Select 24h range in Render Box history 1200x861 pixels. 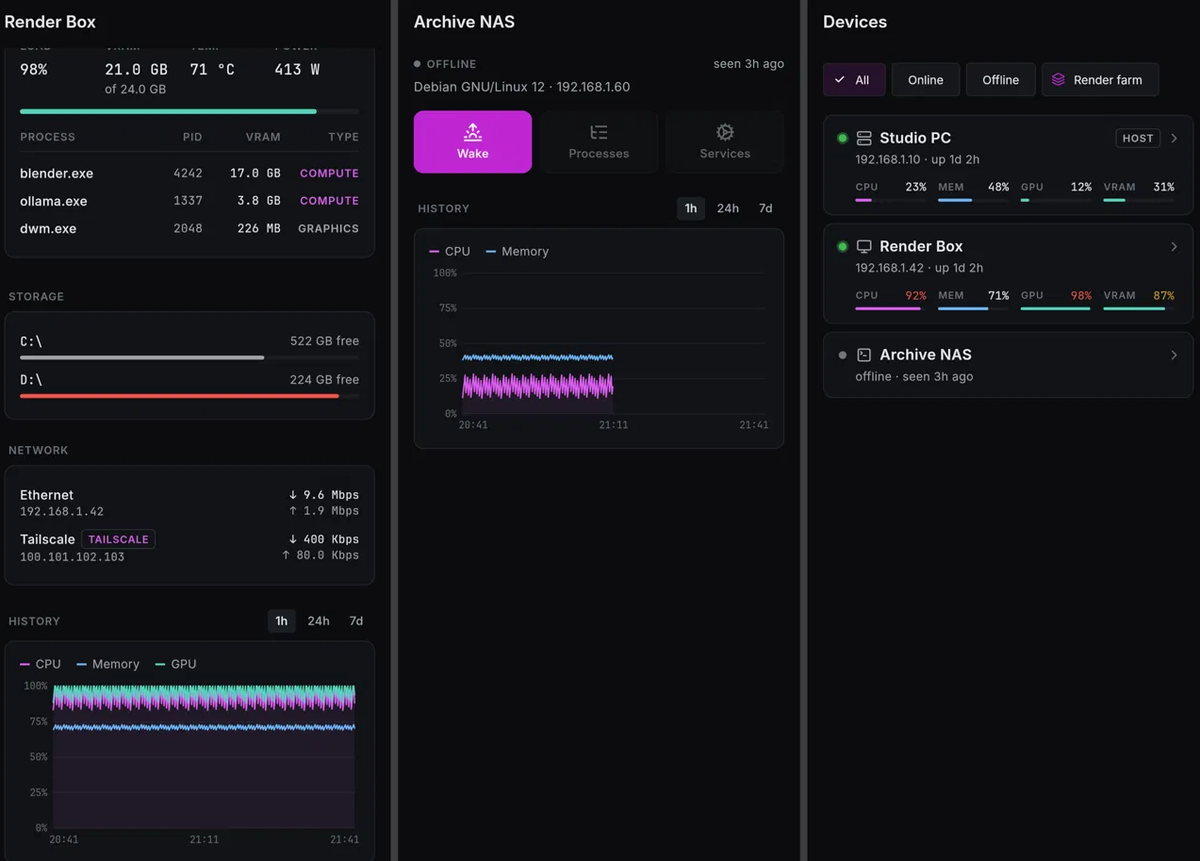click(x=318, y=621)
